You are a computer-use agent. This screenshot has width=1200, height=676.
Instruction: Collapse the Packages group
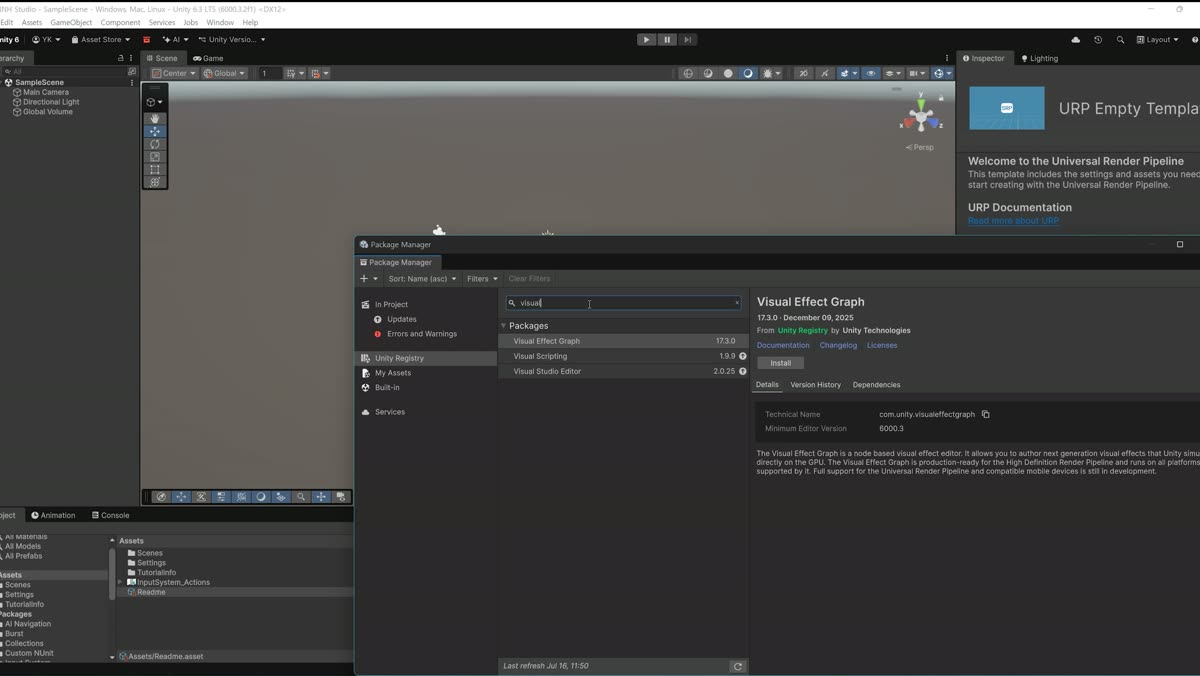coord(504,326)
